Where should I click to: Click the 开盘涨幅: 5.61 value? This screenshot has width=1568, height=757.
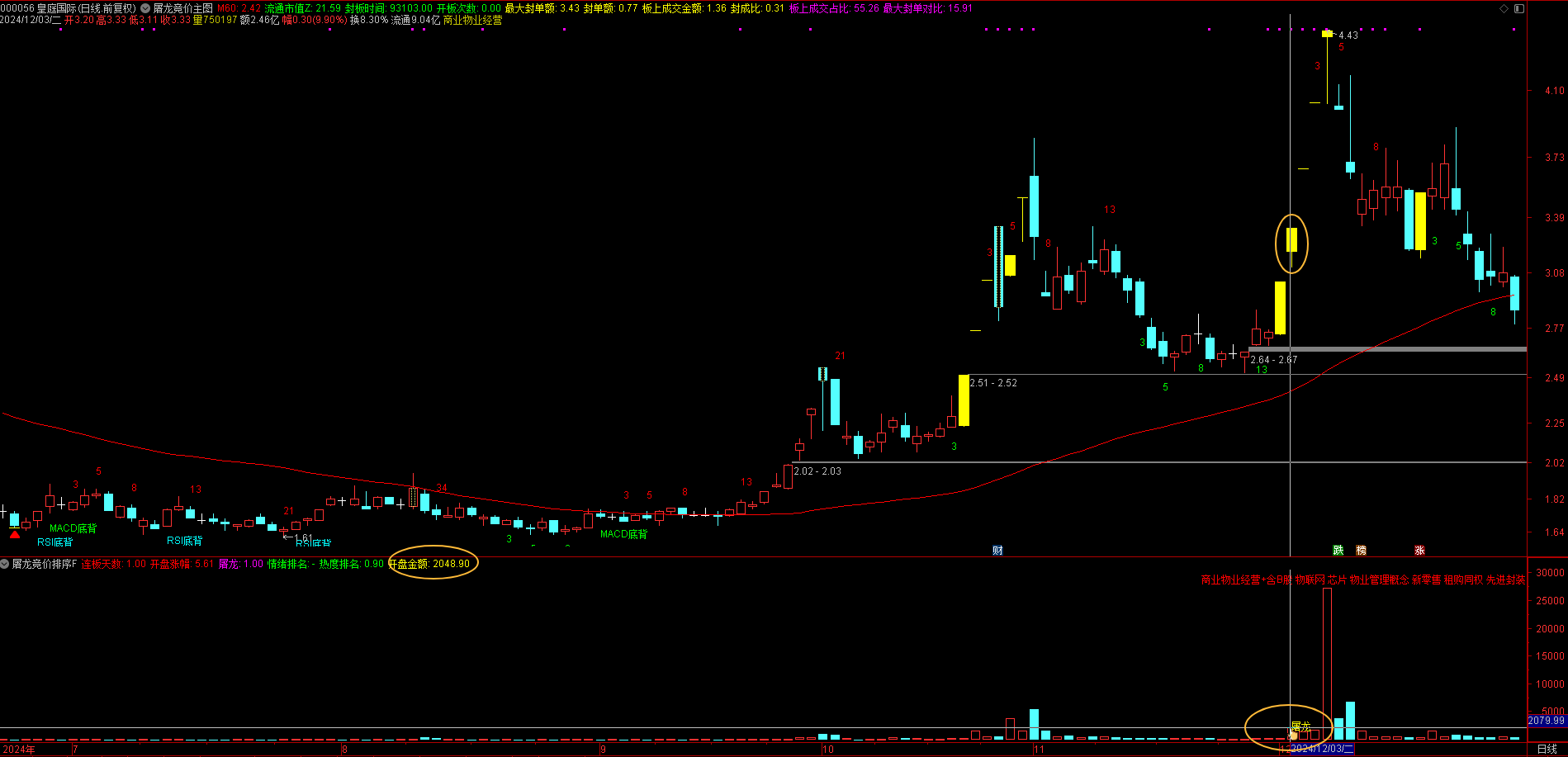182,564
